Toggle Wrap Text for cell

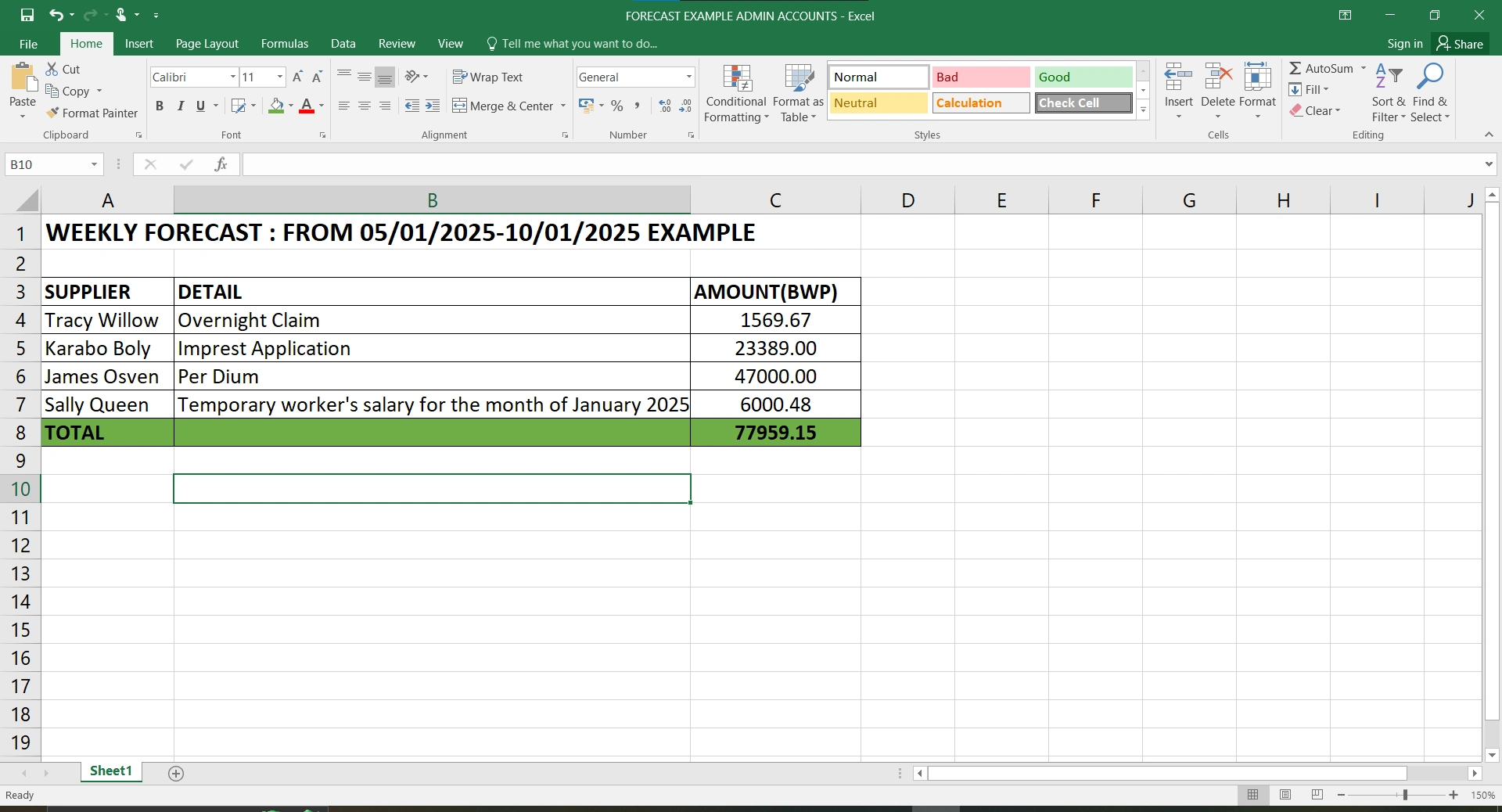[x=487, y=77]
